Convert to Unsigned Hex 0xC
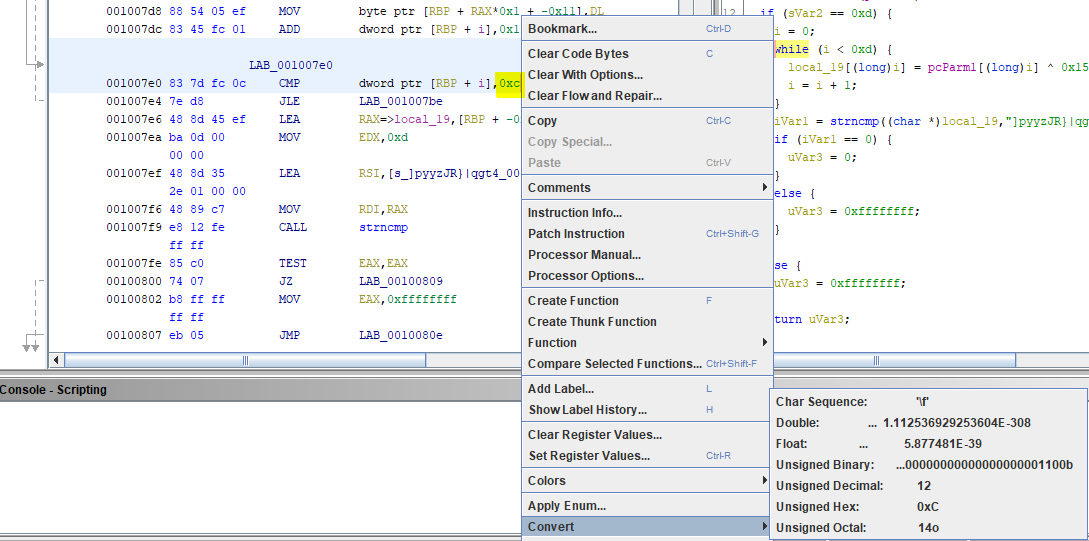1089x541 pixels. [x=929, y=506]
